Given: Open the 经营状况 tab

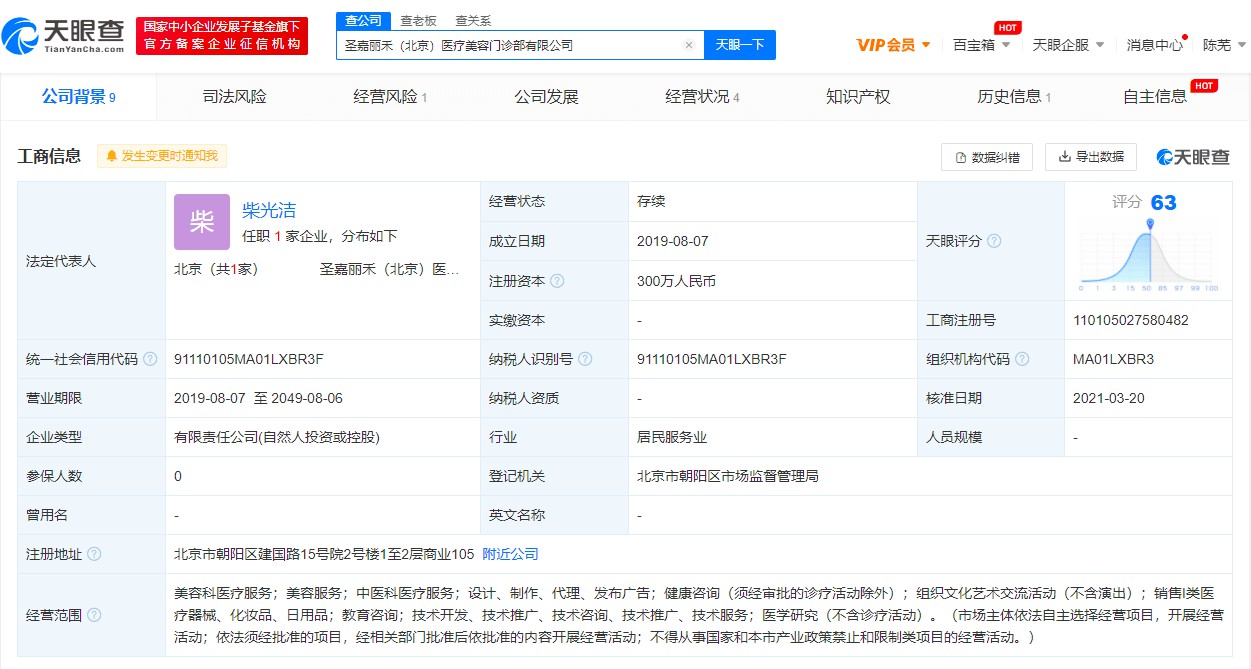Looking at the screenshot, I should click(702, 97).
